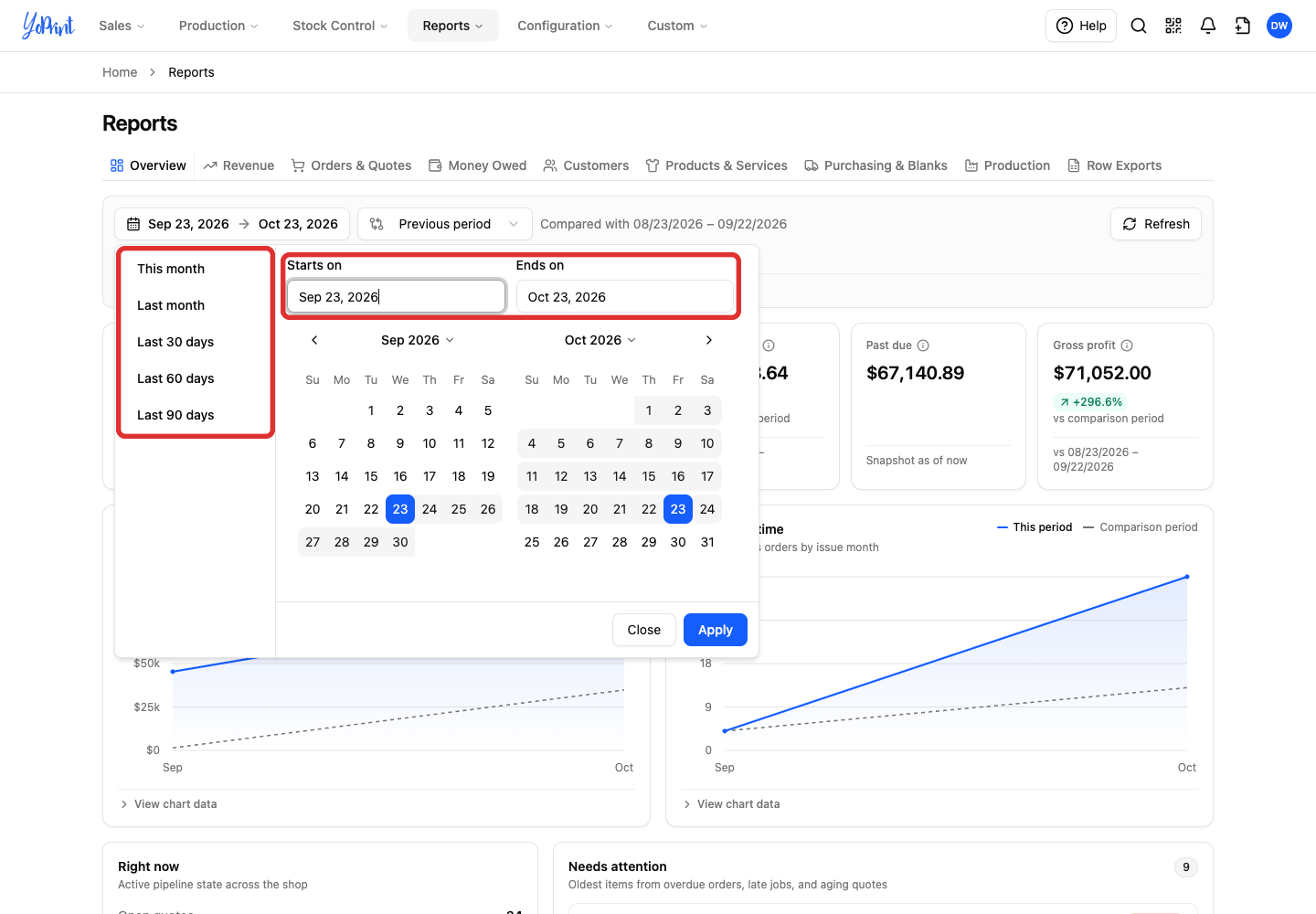
Task: Go to previous month in calendar
Action: coord(314,340)
